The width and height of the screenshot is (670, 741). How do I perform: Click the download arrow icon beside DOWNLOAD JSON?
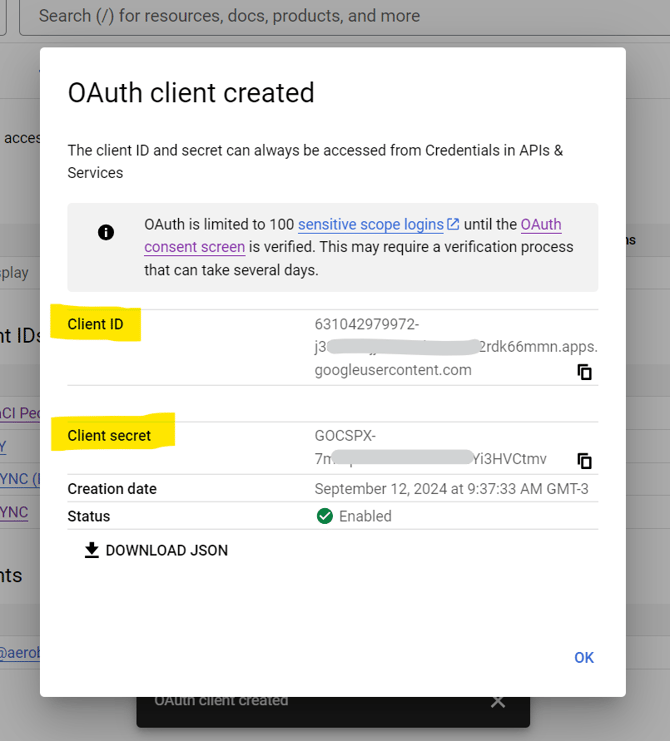click(x=92, y=550)
